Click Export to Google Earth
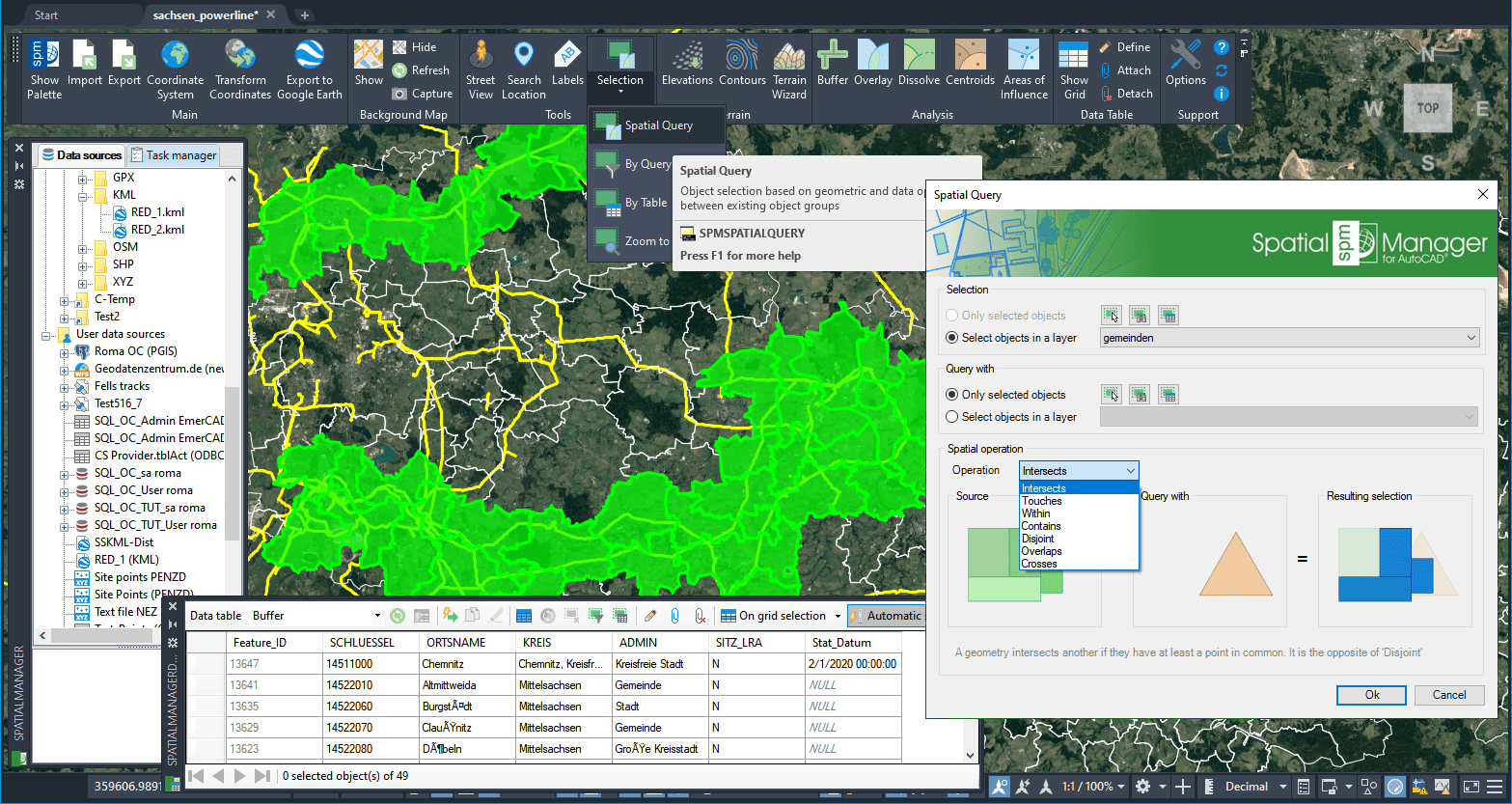Image resolution: width=1512 pixels, height=804 pixels. pyautogui.click(x=310, y=69)
